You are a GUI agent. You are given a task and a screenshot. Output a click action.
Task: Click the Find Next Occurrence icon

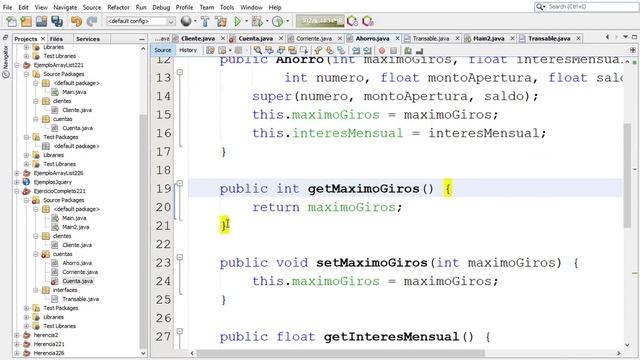point(281,51)
